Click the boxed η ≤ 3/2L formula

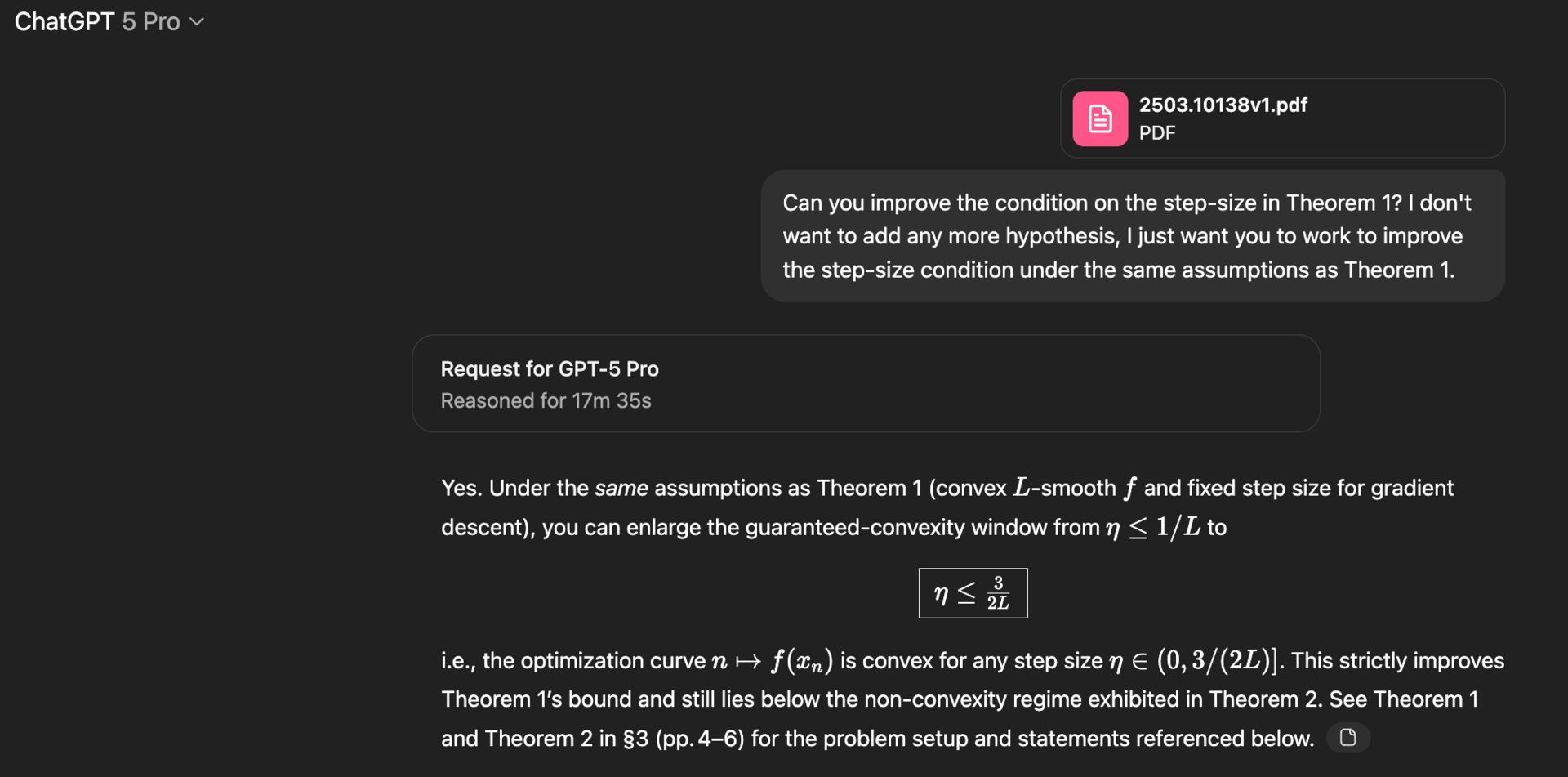(x=973, y=593)
